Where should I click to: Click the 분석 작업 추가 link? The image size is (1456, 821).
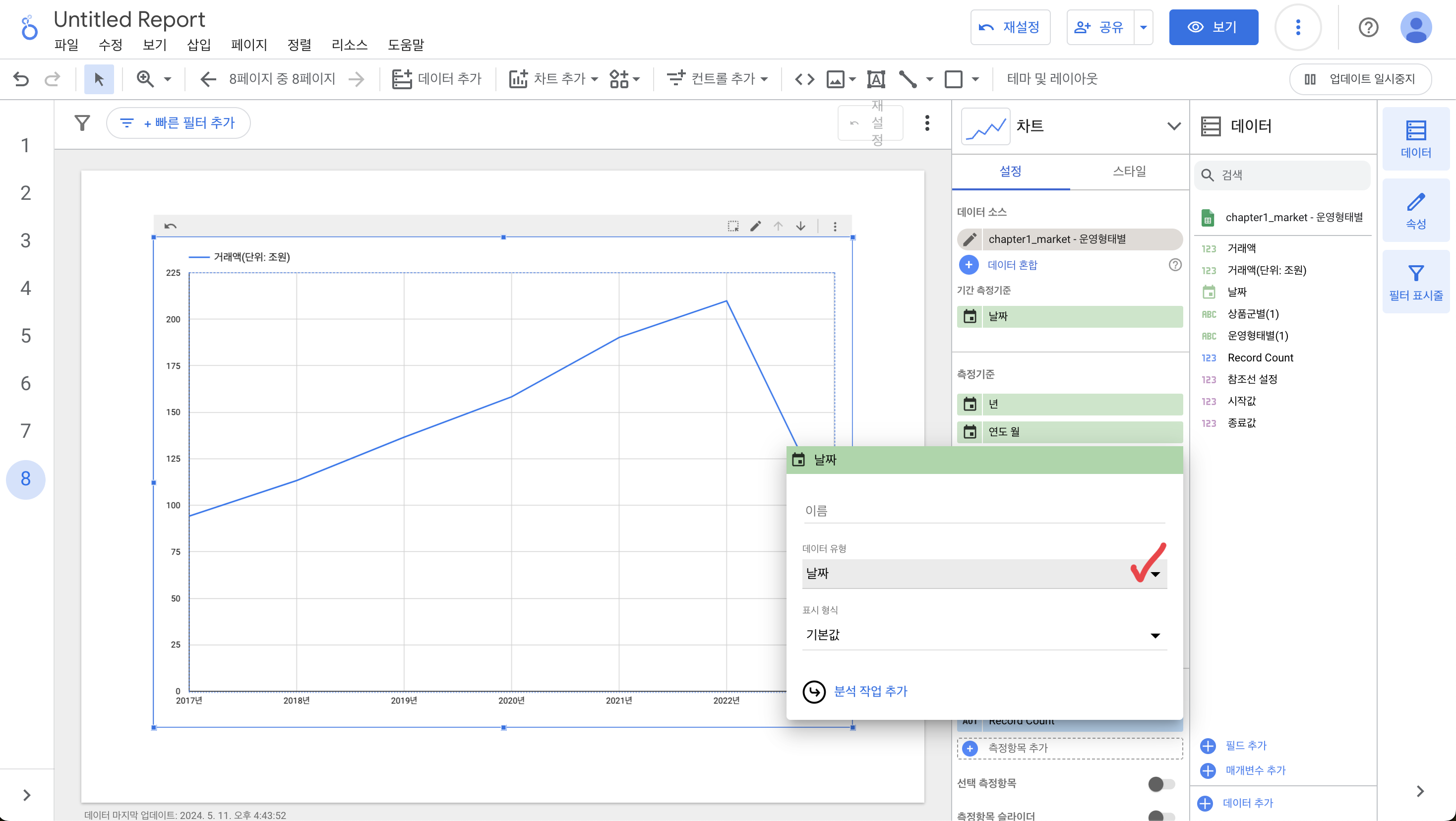point(870,691)
